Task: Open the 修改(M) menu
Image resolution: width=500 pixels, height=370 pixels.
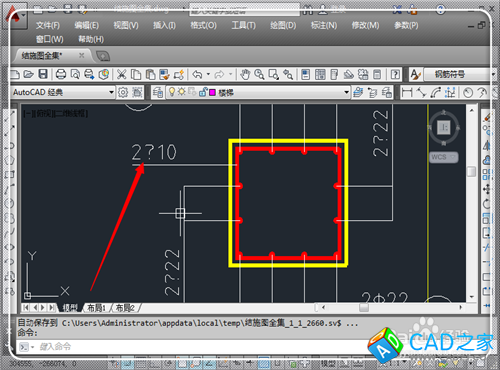Action: (365, 25)
